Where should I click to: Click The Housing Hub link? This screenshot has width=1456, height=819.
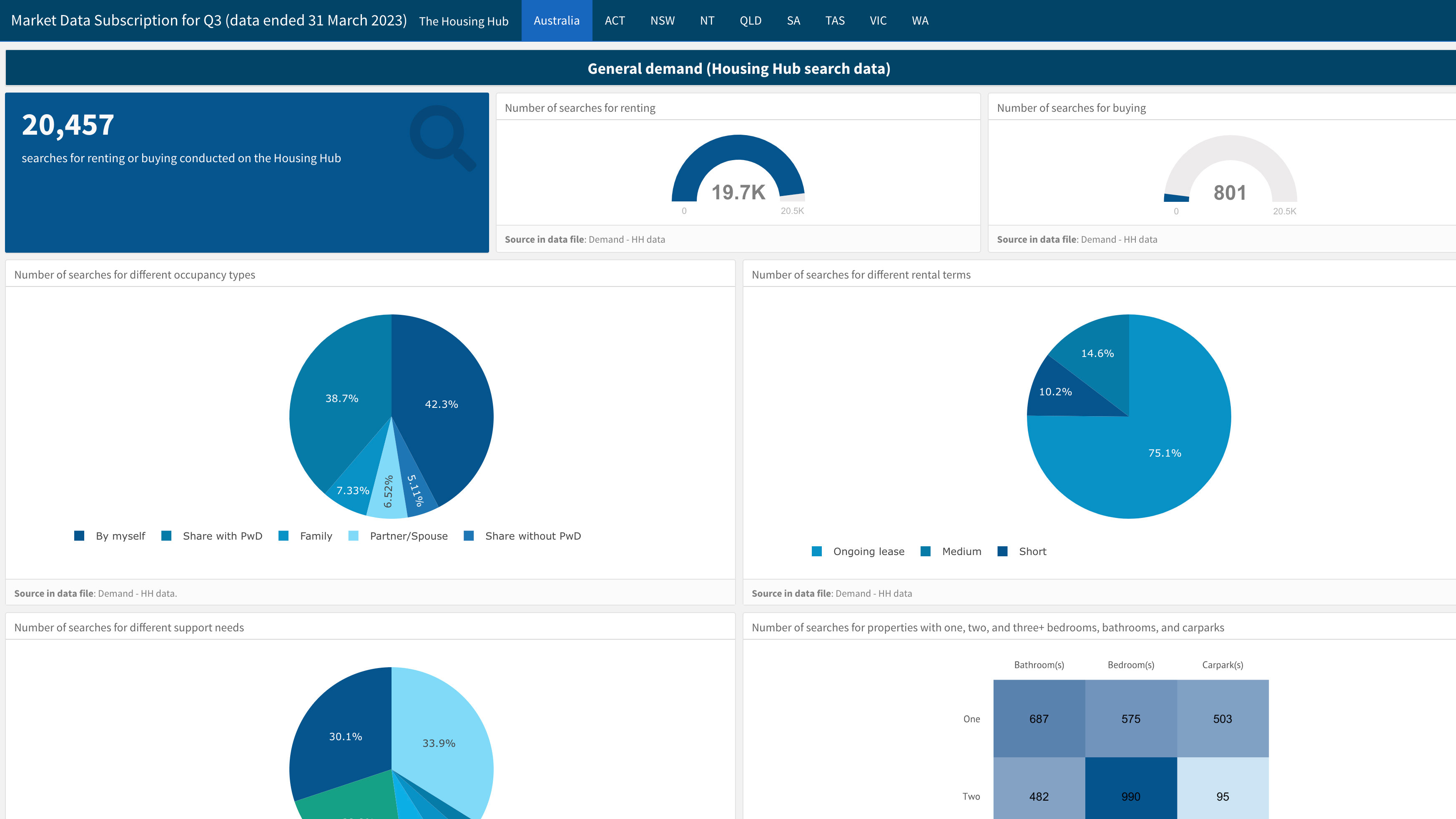coord(464,22)
